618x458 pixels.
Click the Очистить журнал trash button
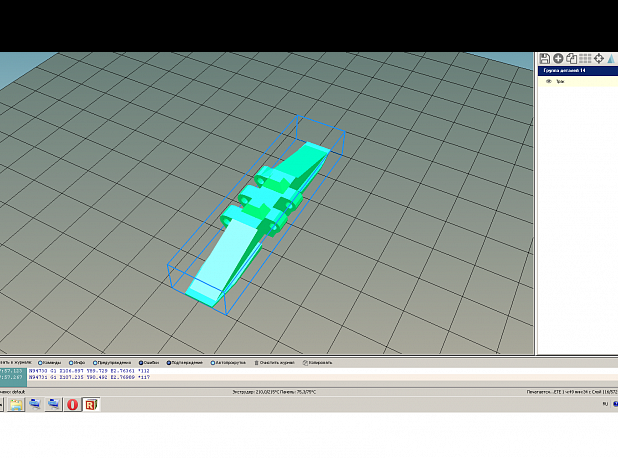click(274, 363)
